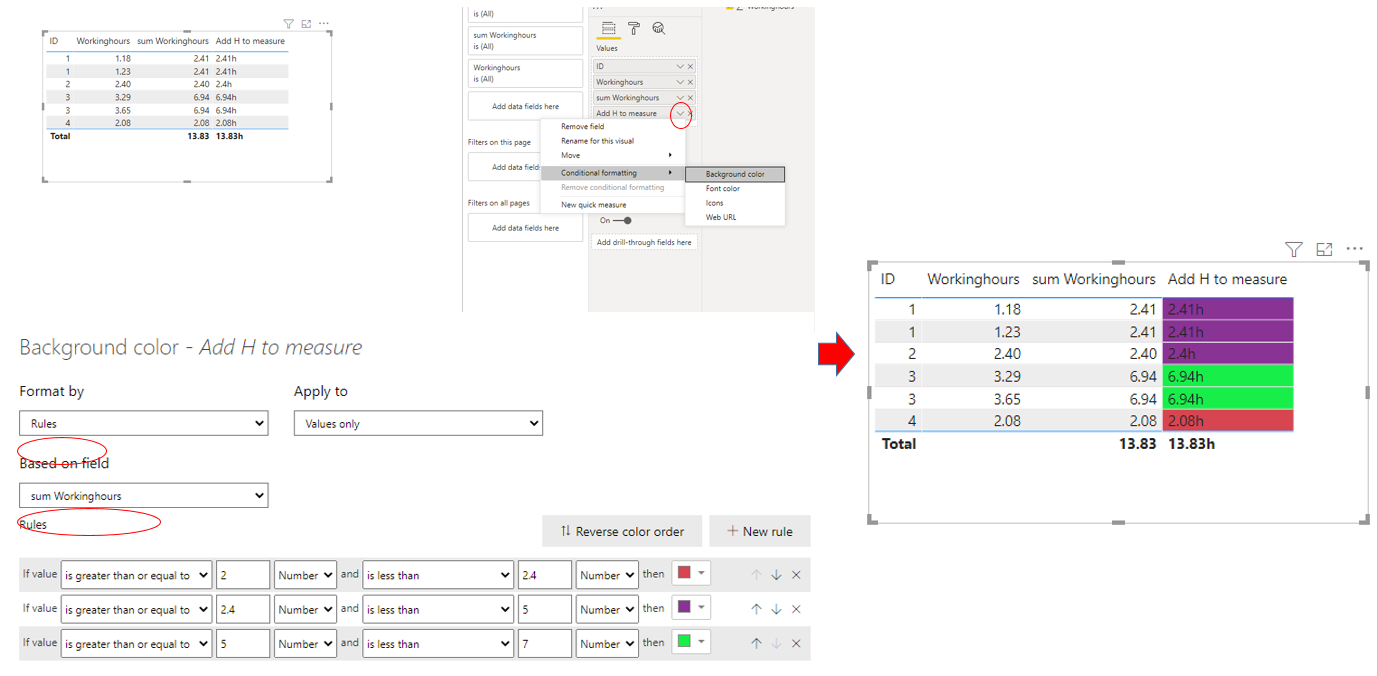Click Add data fields here under all pages
The width and height of the screenshot is (1378, 676).
tap(526, 228)
